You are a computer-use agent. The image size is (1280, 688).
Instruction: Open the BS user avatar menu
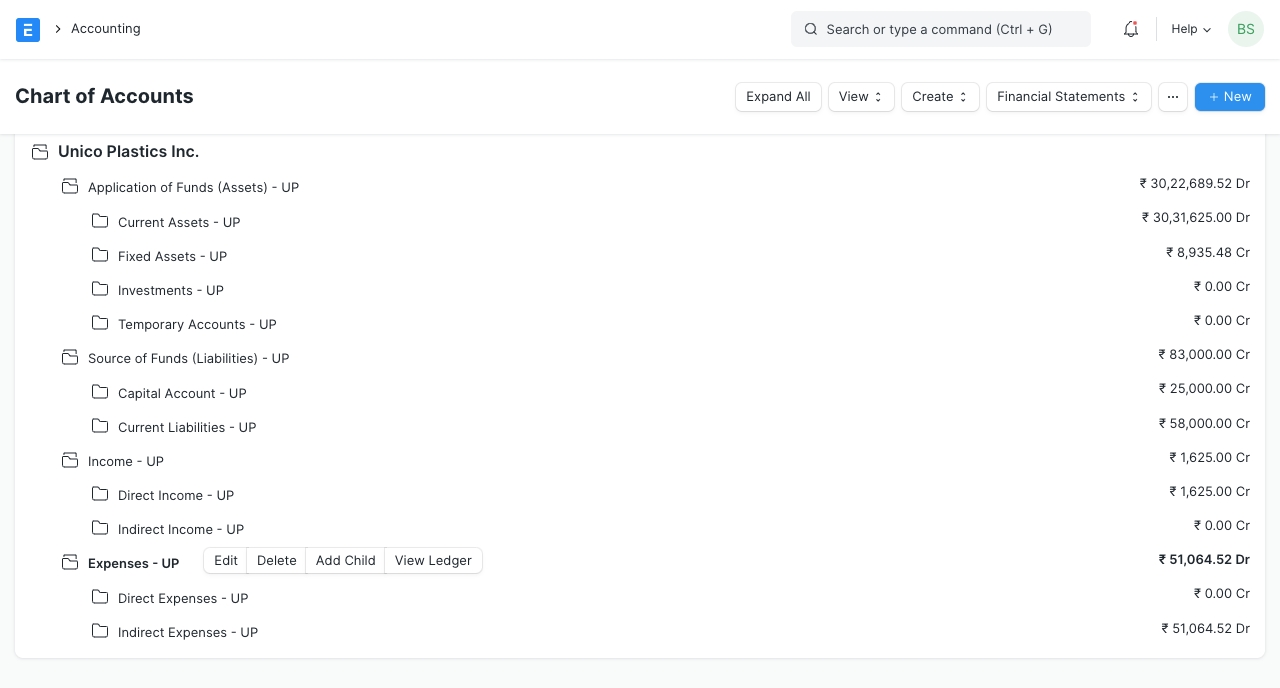coord(1245,29)
